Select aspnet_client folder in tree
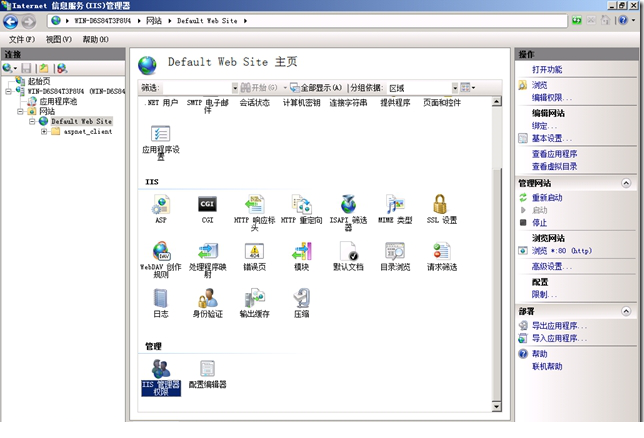The height and width of the screenshot is (438, 644). [88, 131]
